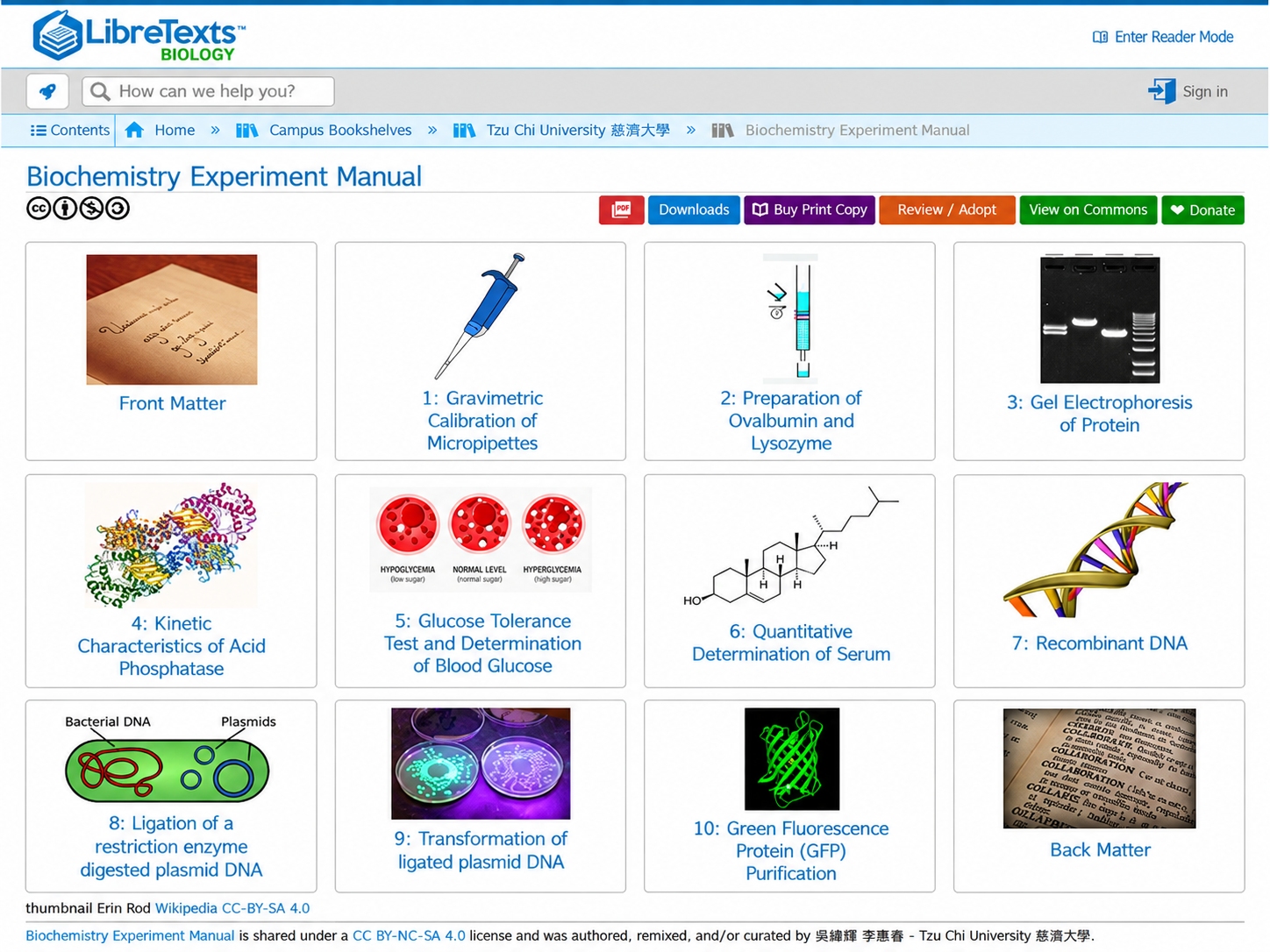
Task: Click the Sign in arrow icon
Action: pyautogui.click(x=1162, y=91)
